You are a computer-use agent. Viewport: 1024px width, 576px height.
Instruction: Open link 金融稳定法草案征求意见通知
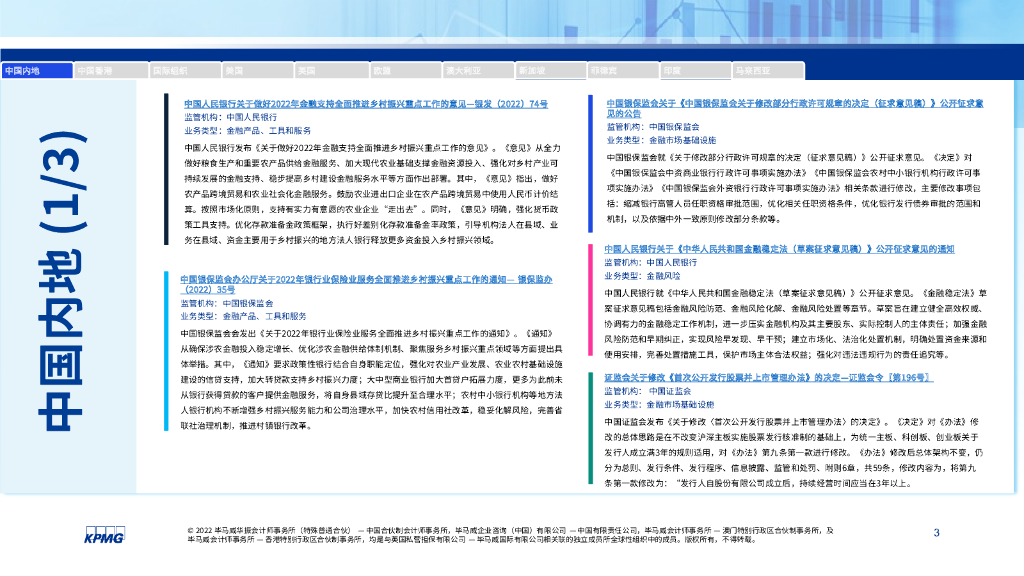point(779,249)
